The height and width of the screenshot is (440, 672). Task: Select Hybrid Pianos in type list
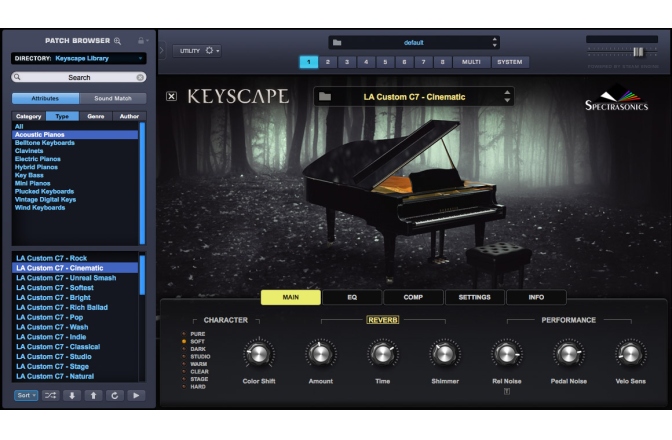[x=75, y=167]
